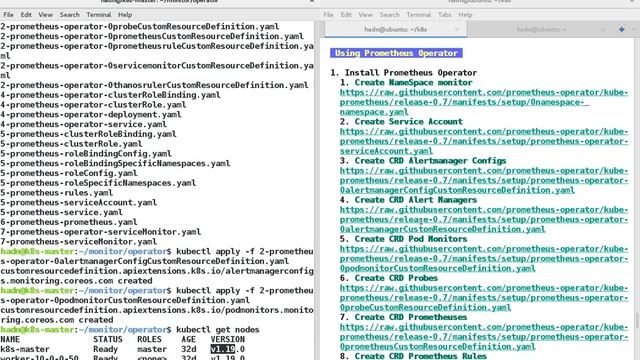Click the VERSION column header
The width and height of the screenshot is (640, 360).
tap(228, 340)
